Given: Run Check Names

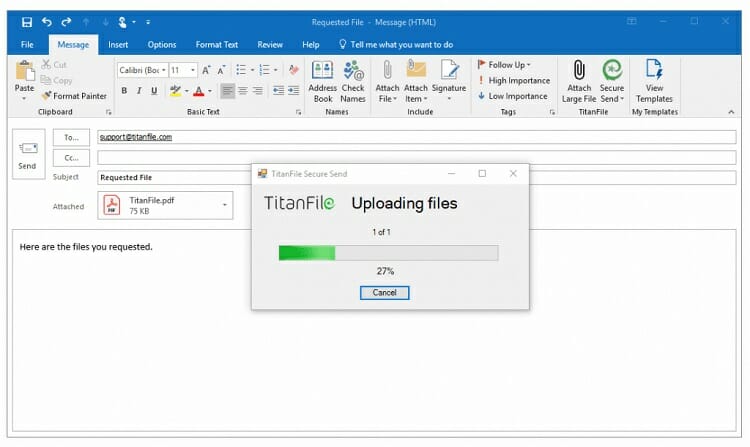Looking at the screenshot, I should [x=353, y=81].
